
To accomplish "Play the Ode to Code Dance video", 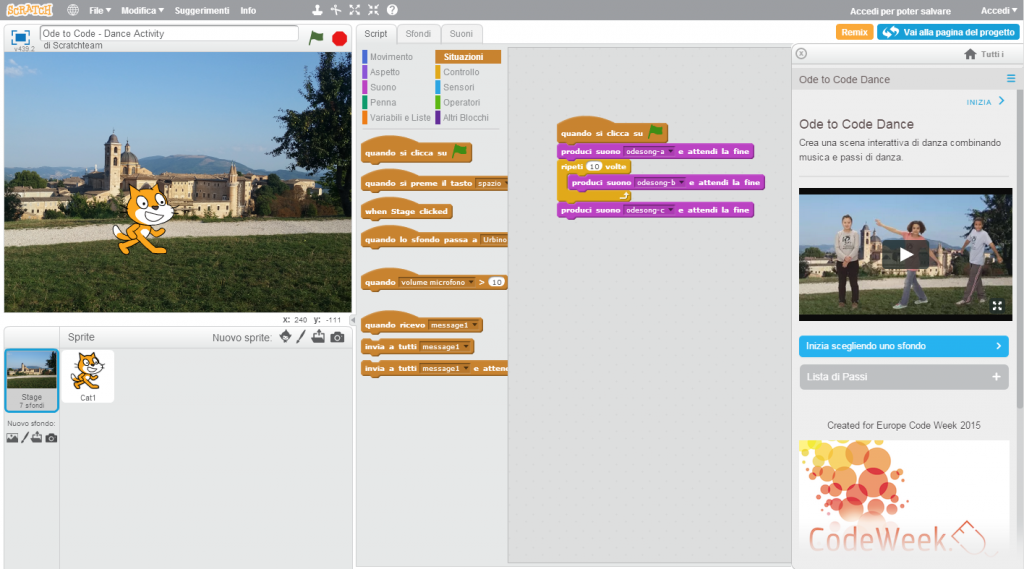I will [x=905, y=254].
